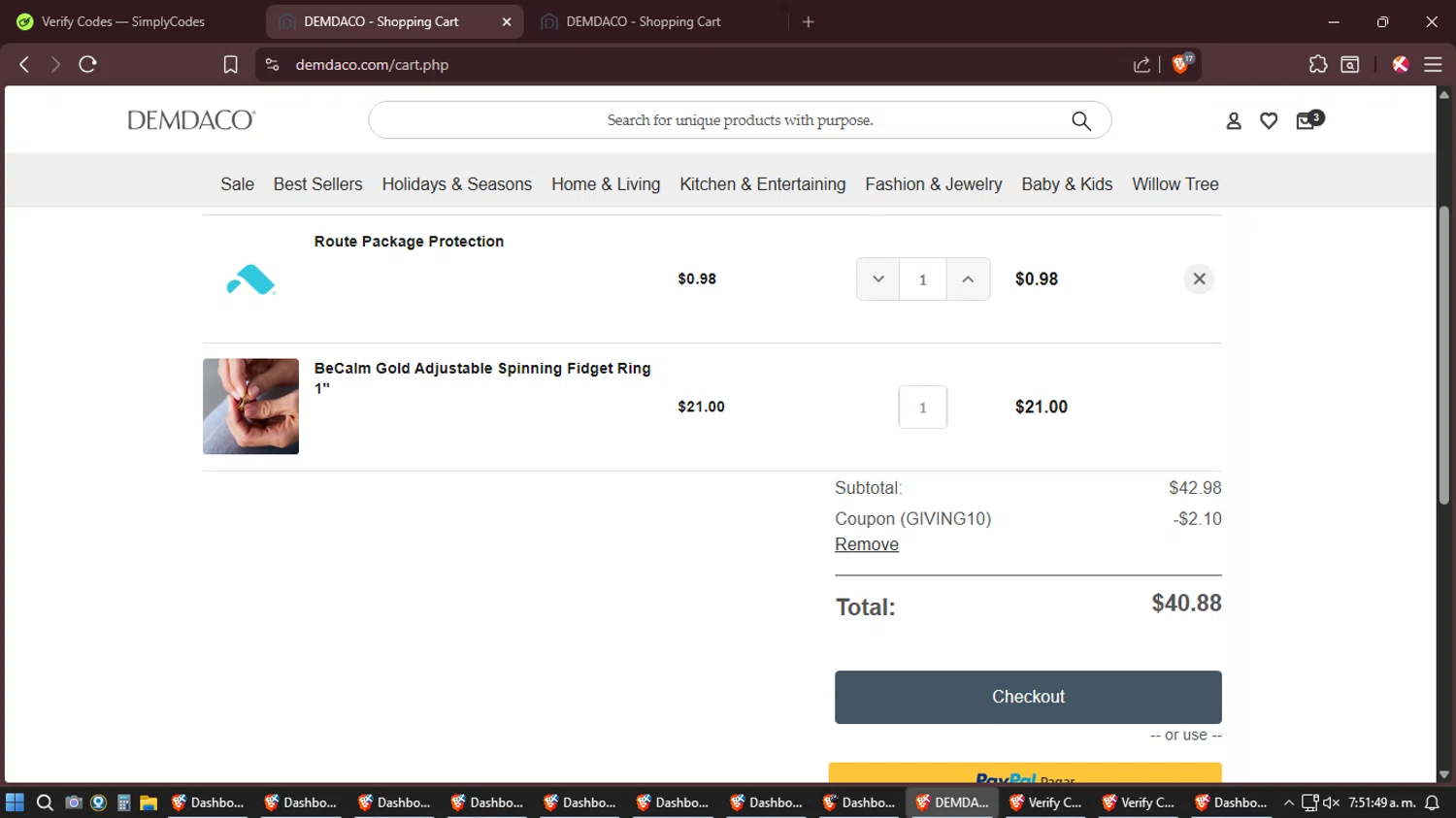Increase Route Package Protection quantity
Image resolution: width=1456 pixels, height=818 pixels.
pos(968,279)
